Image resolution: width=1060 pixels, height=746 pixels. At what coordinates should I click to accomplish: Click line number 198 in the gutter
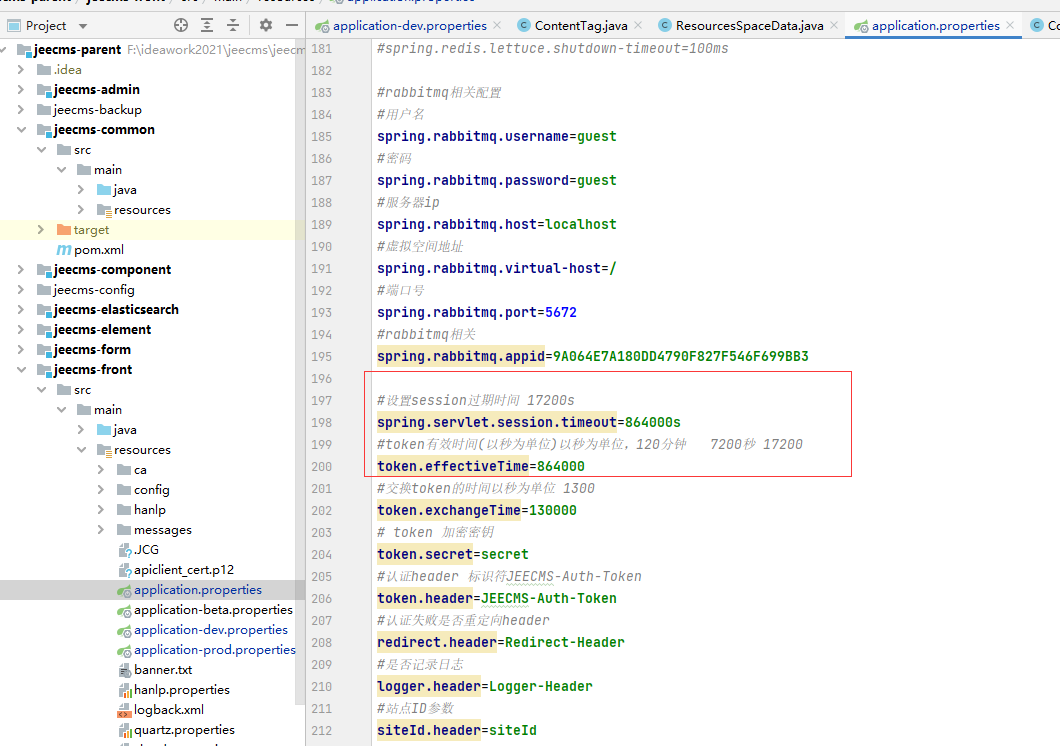322,422
